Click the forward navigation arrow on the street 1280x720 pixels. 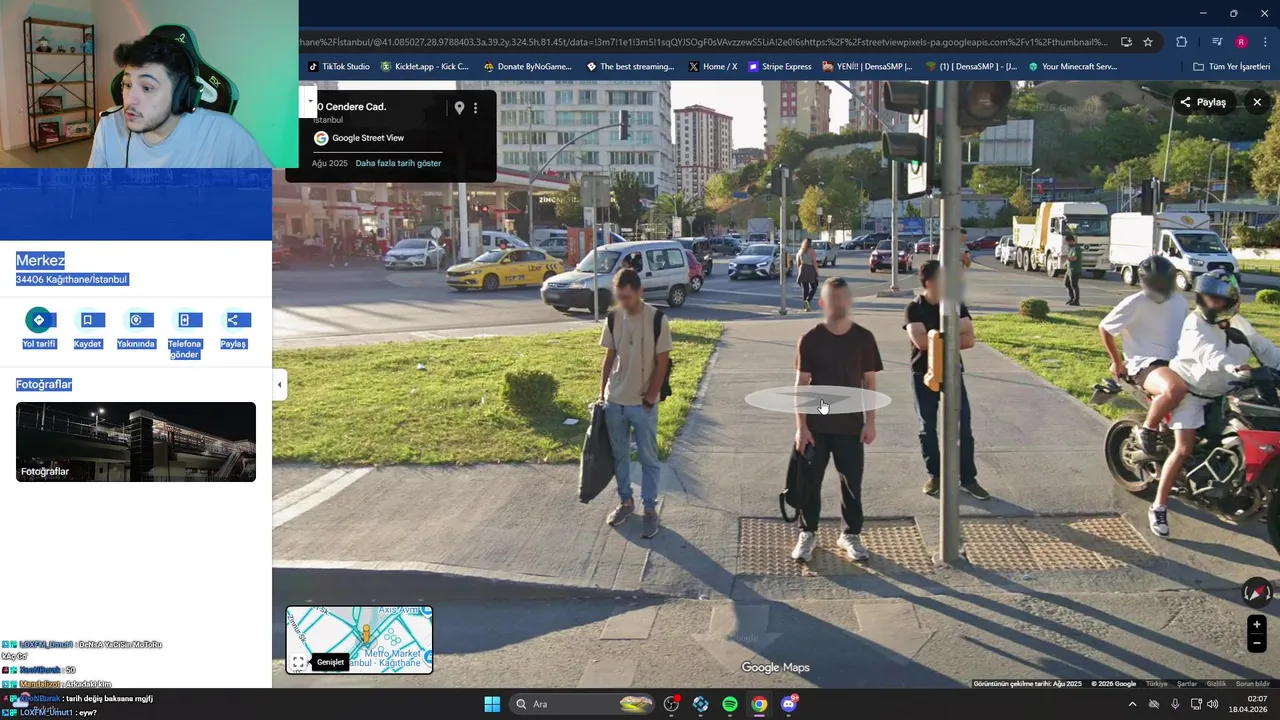(818, 401)
